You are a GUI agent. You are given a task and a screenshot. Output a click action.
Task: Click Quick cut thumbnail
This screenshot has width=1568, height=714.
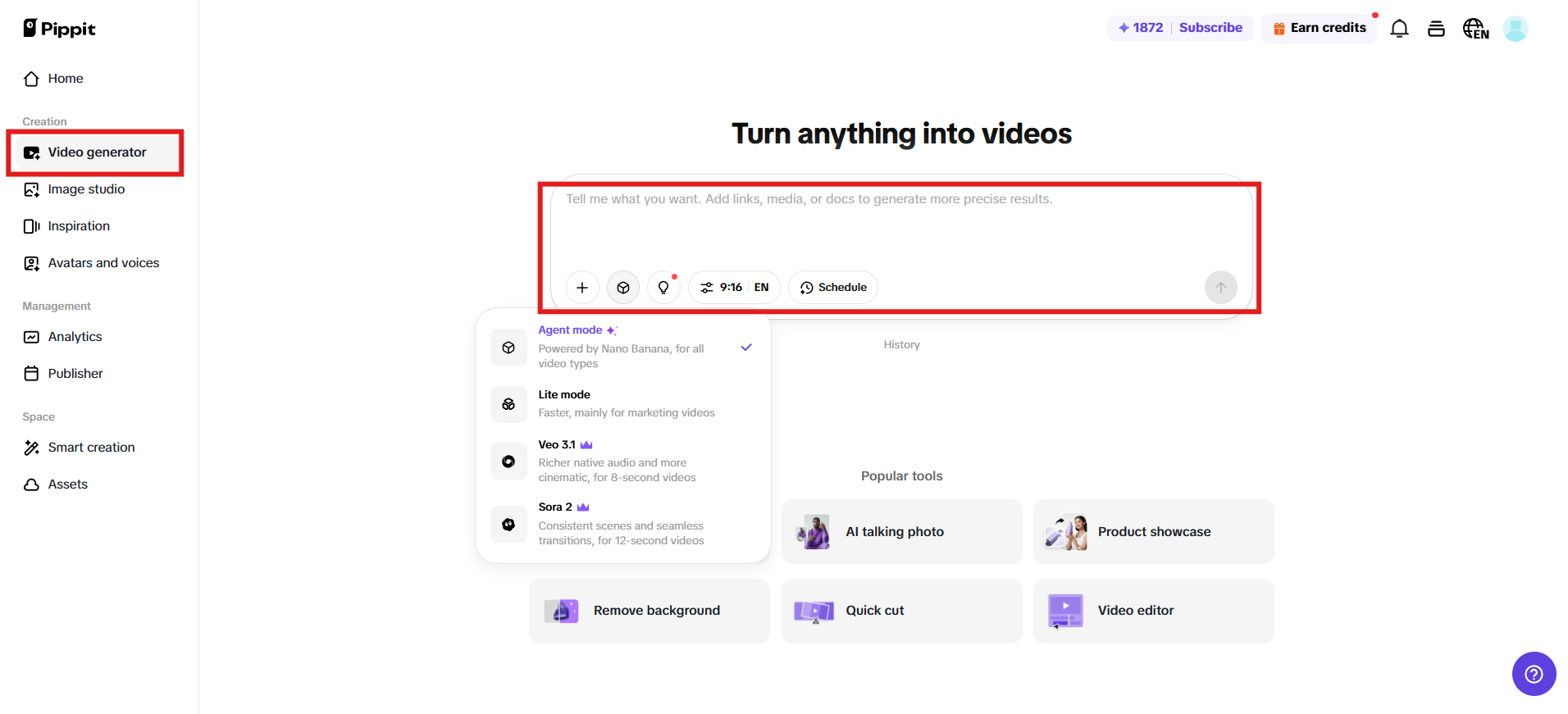[814, 612]
